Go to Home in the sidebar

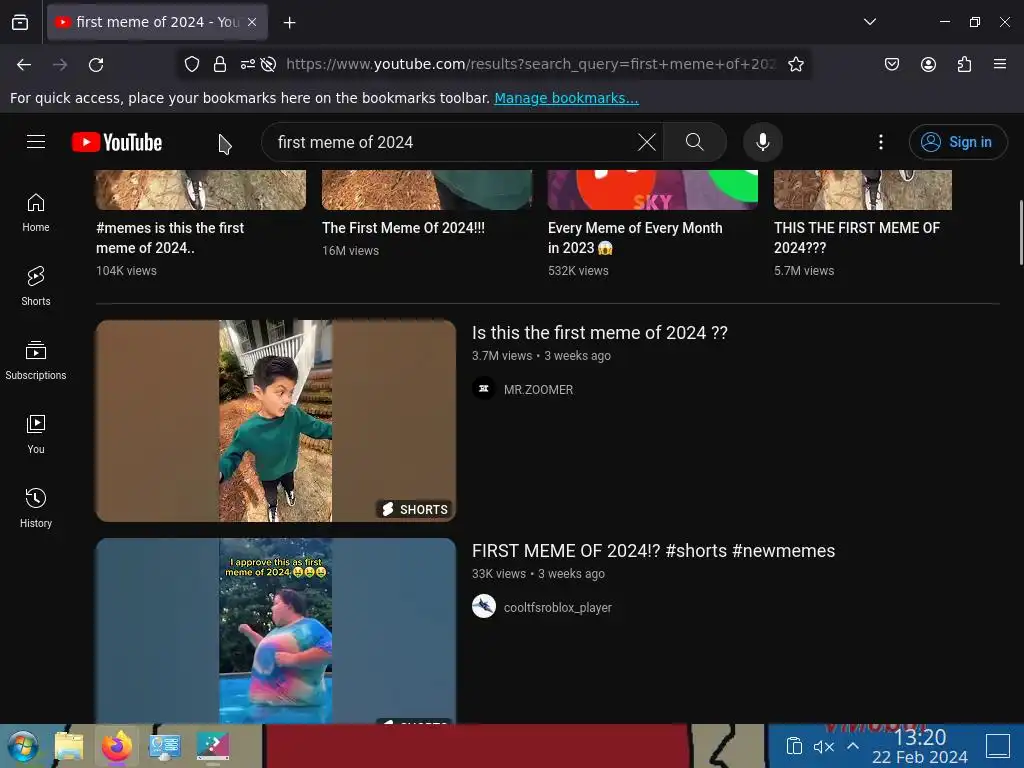(36, 213)
